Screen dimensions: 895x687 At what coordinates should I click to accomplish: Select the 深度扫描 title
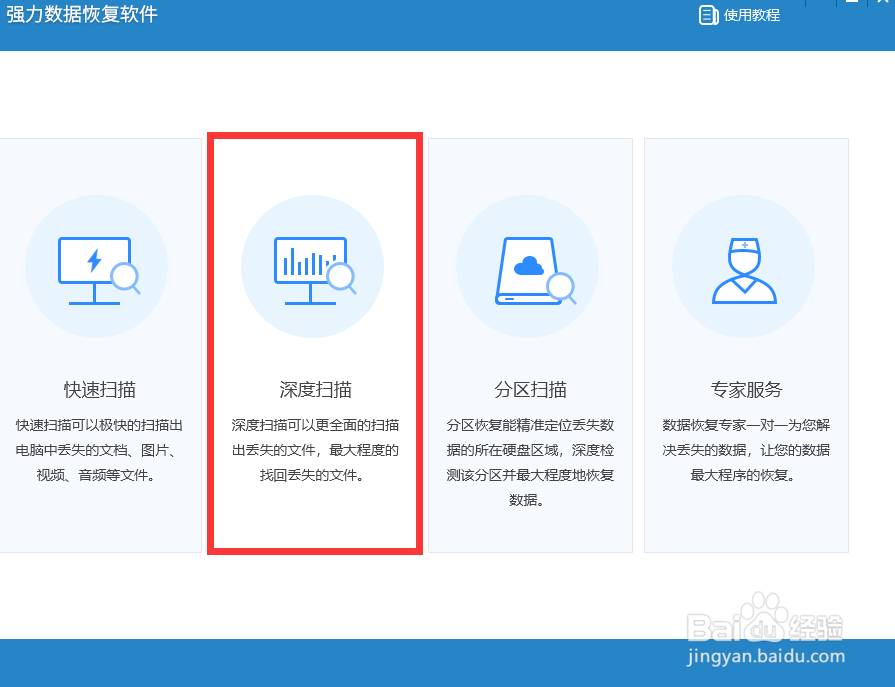[x=315, y=390]
